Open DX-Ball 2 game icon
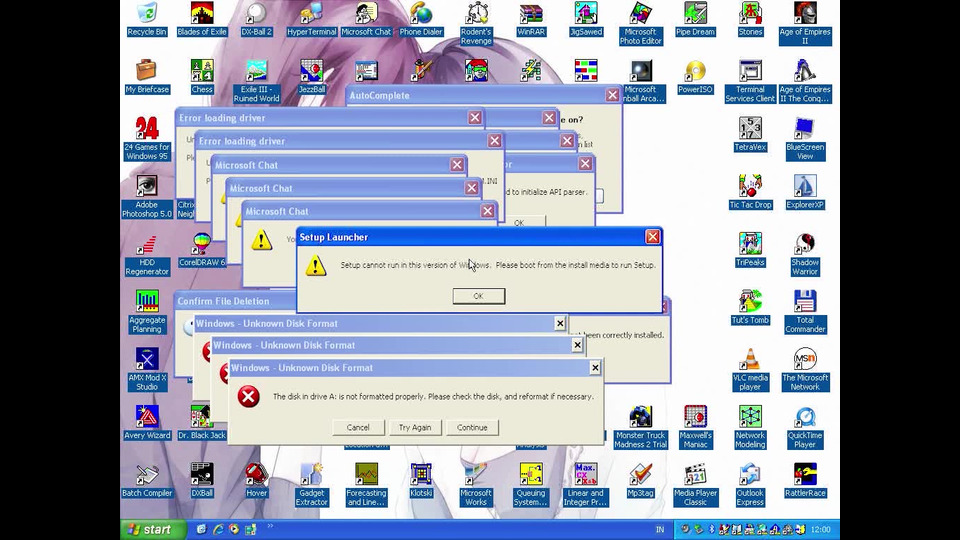The image size is (960, 540). (256, 20)
